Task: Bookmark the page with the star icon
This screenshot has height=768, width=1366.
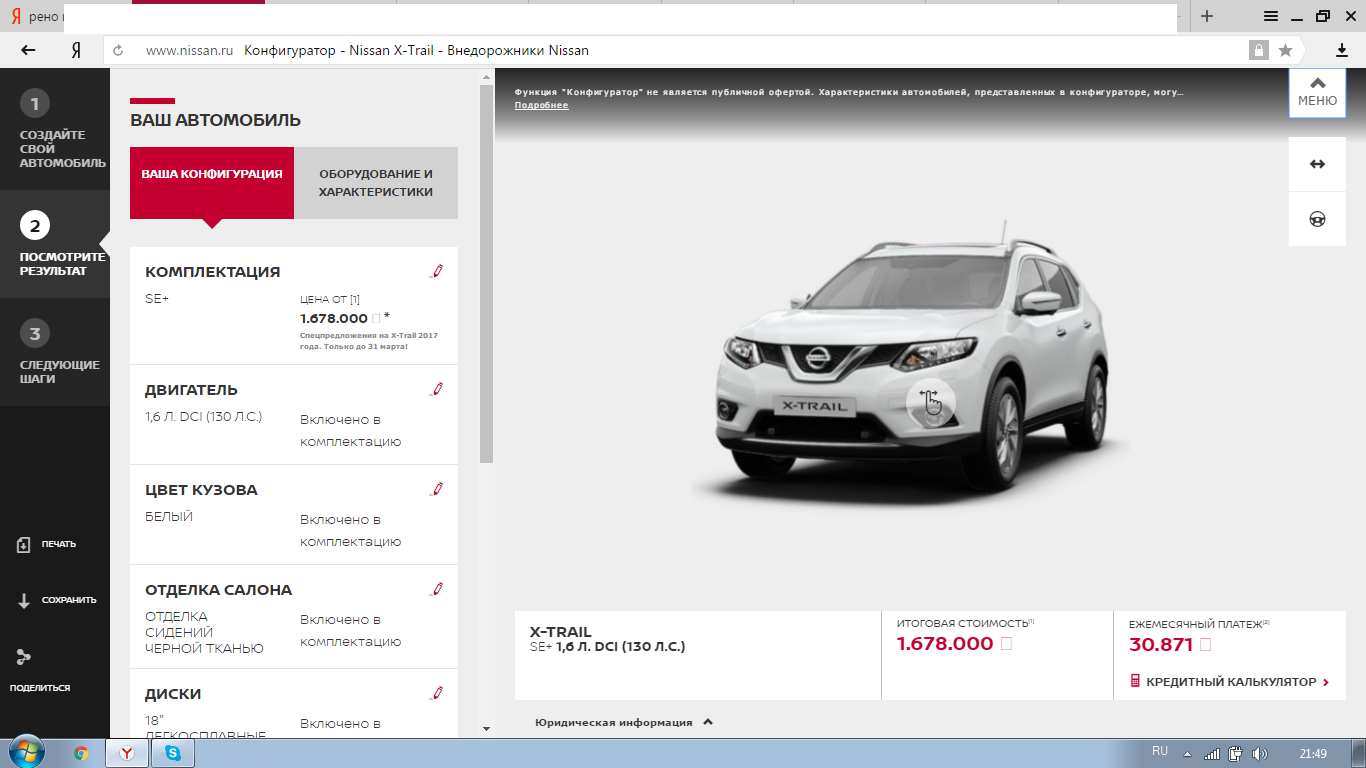Action: (x=1285, y=50)
